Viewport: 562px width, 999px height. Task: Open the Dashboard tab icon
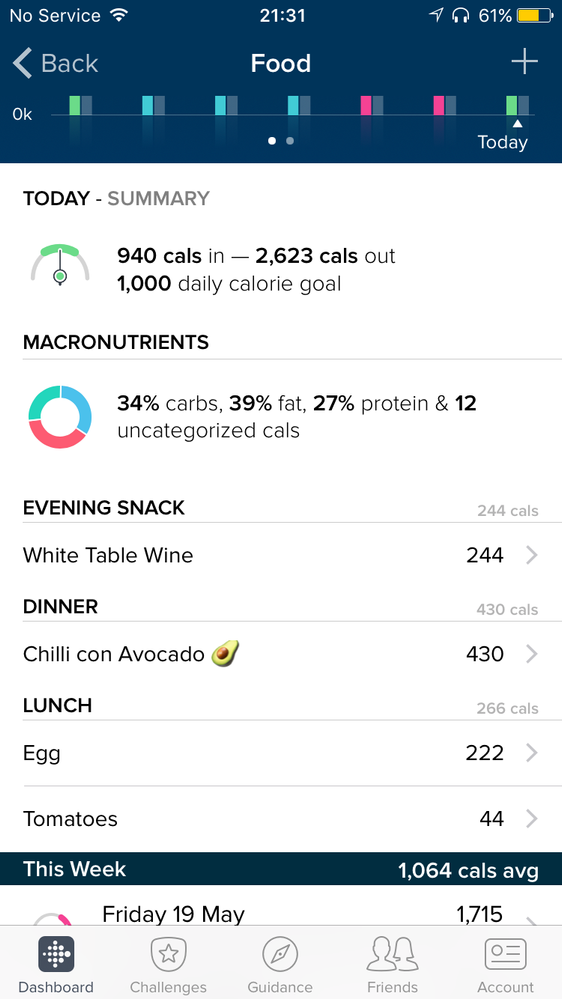click(56, 953)
